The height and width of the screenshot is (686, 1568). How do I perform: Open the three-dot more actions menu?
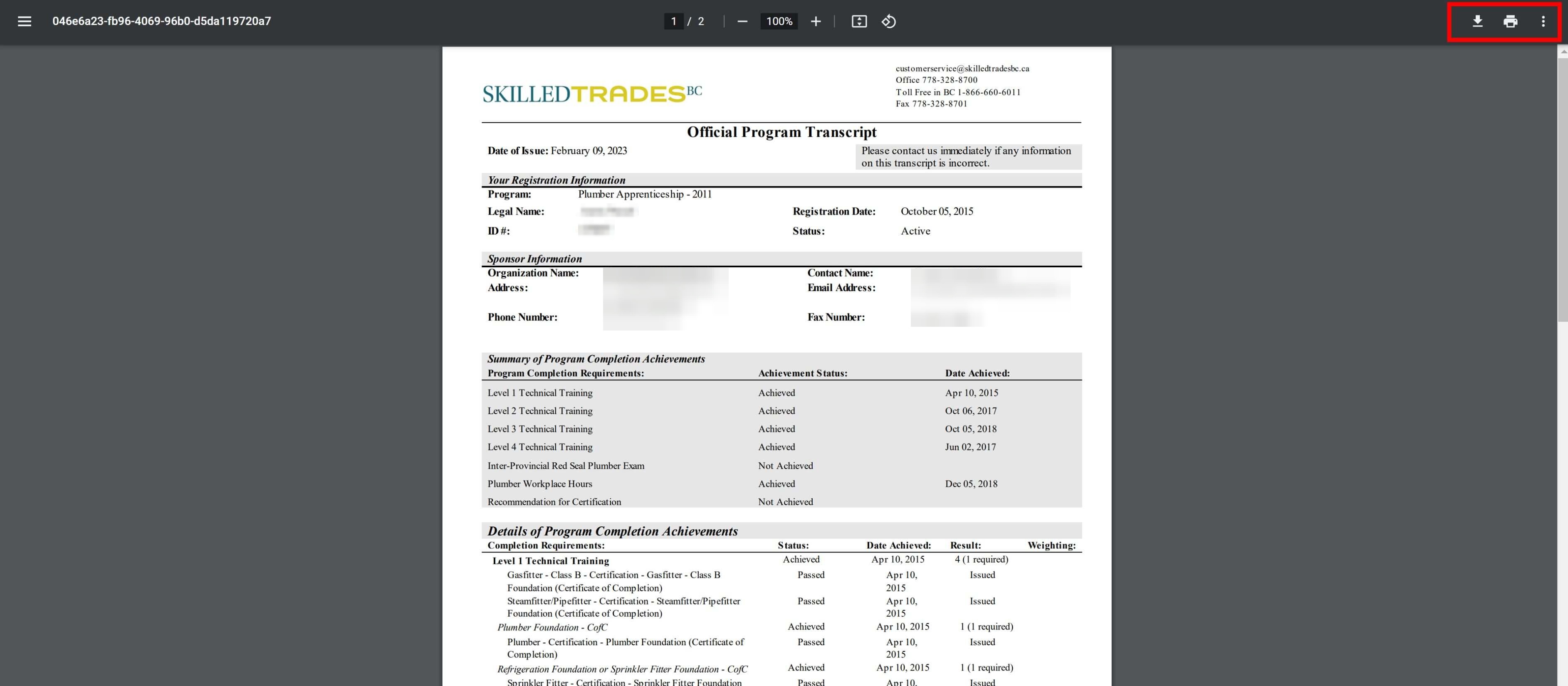pyautogui.click(x=1543, y=21)
